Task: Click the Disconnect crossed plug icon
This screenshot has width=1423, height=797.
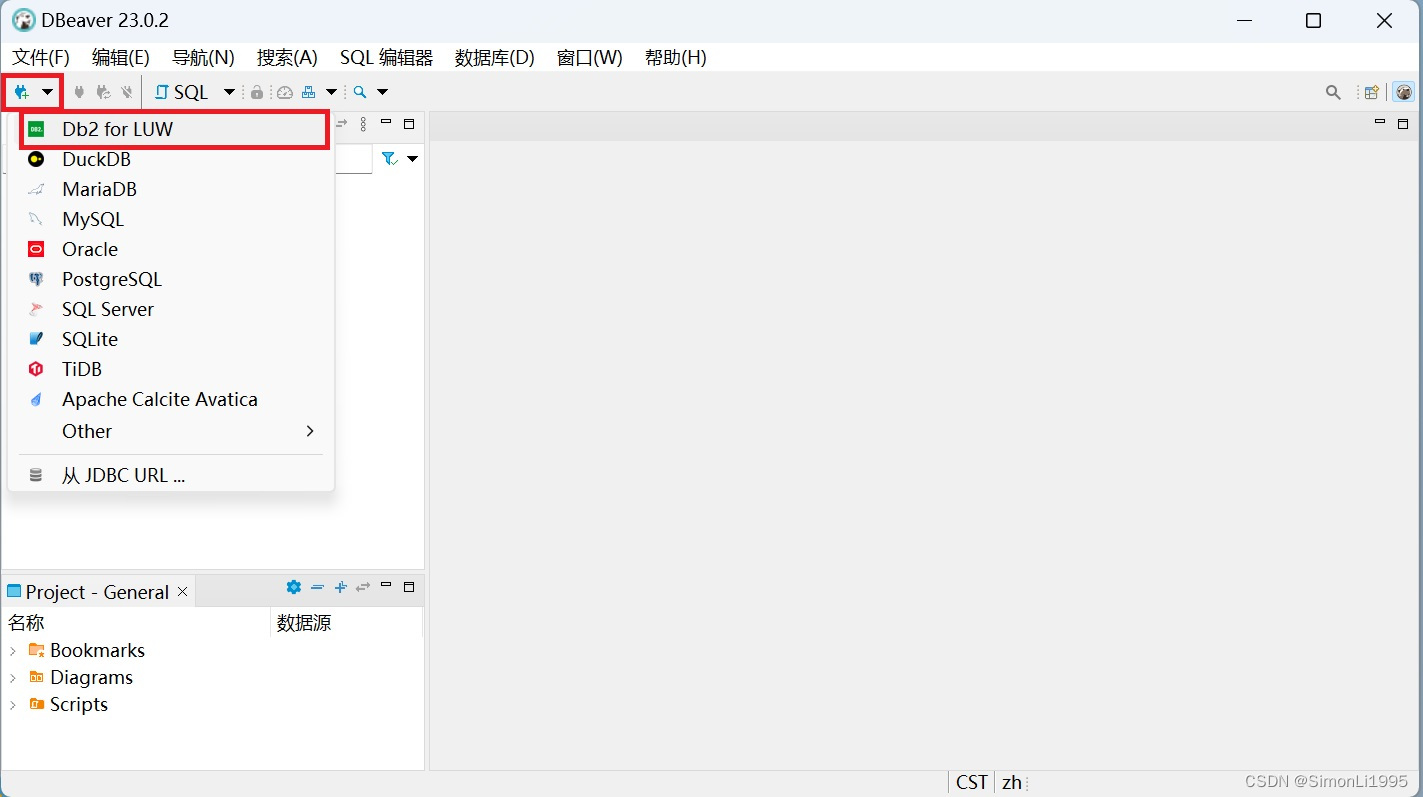Action: pyautogui.click(x=127, y=92)
